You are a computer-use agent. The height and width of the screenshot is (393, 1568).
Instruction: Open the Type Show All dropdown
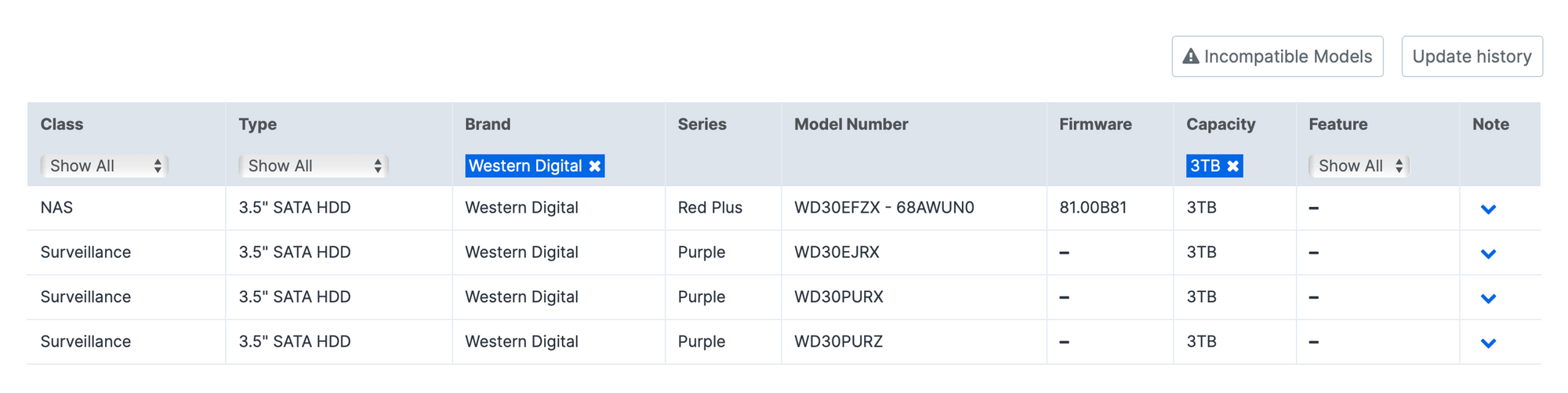click(314, 166)
